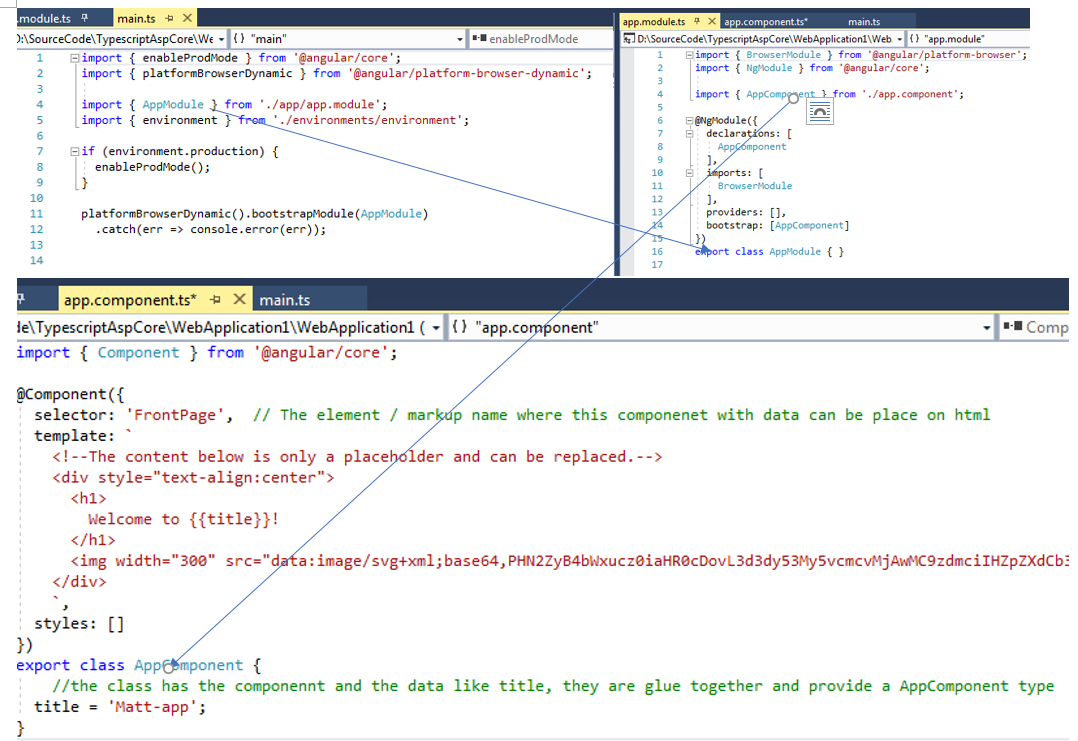Image resolution: width=1078 pixels, height=741 pixels.
Task: Open the project path dropdown in the main.ts pane
Action: coord(221,39)
